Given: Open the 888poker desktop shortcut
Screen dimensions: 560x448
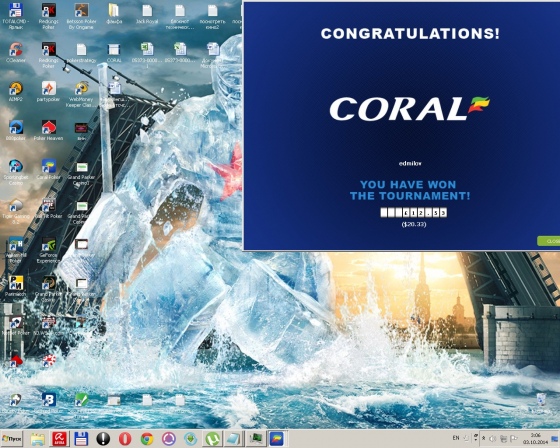Looking at the screenshot, I should click(x=15, y=131).
